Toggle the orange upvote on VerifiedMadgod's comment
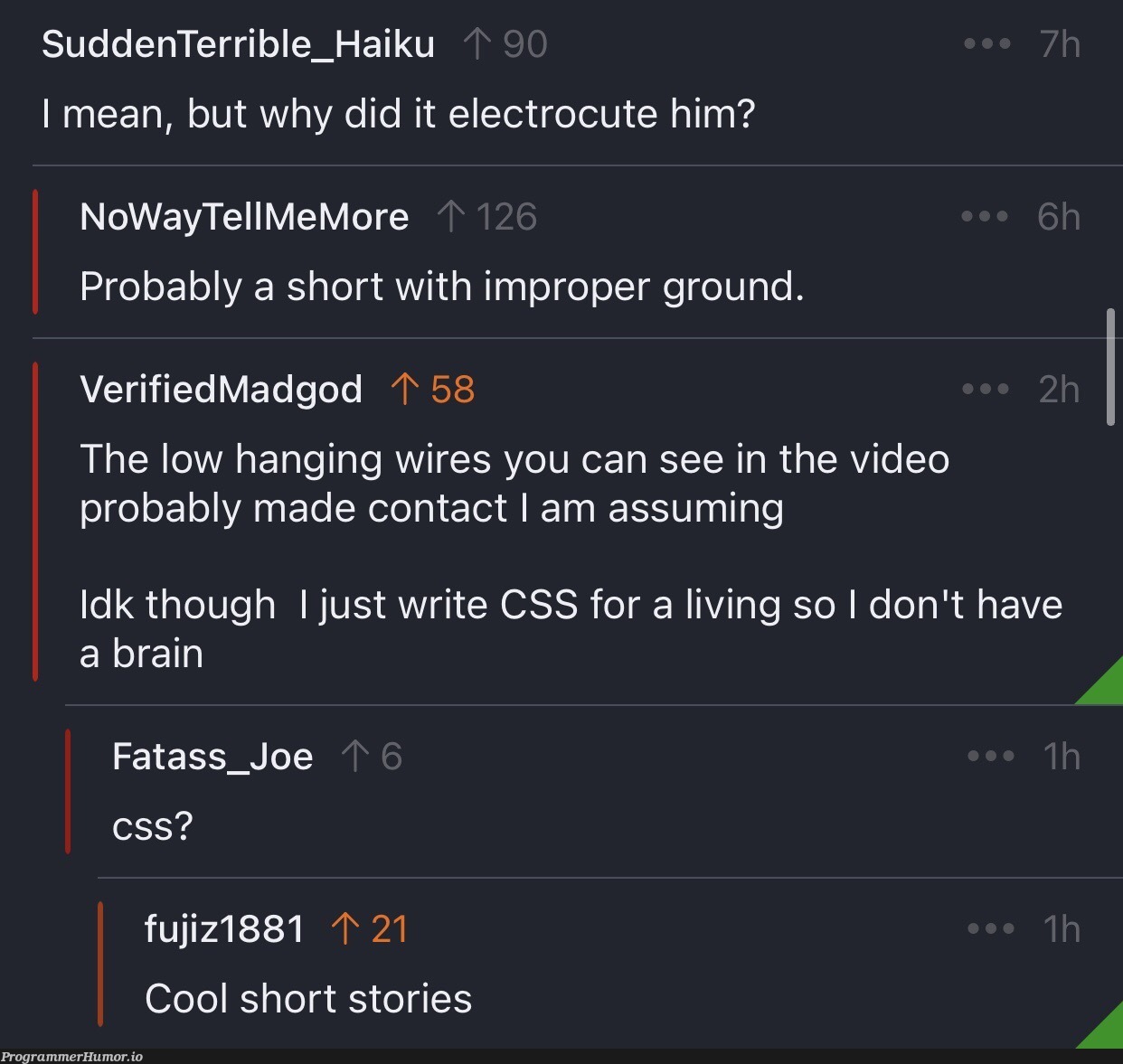Image resolution: width=1123 pixels, height=1064 pixels. (x=404, y=390)
